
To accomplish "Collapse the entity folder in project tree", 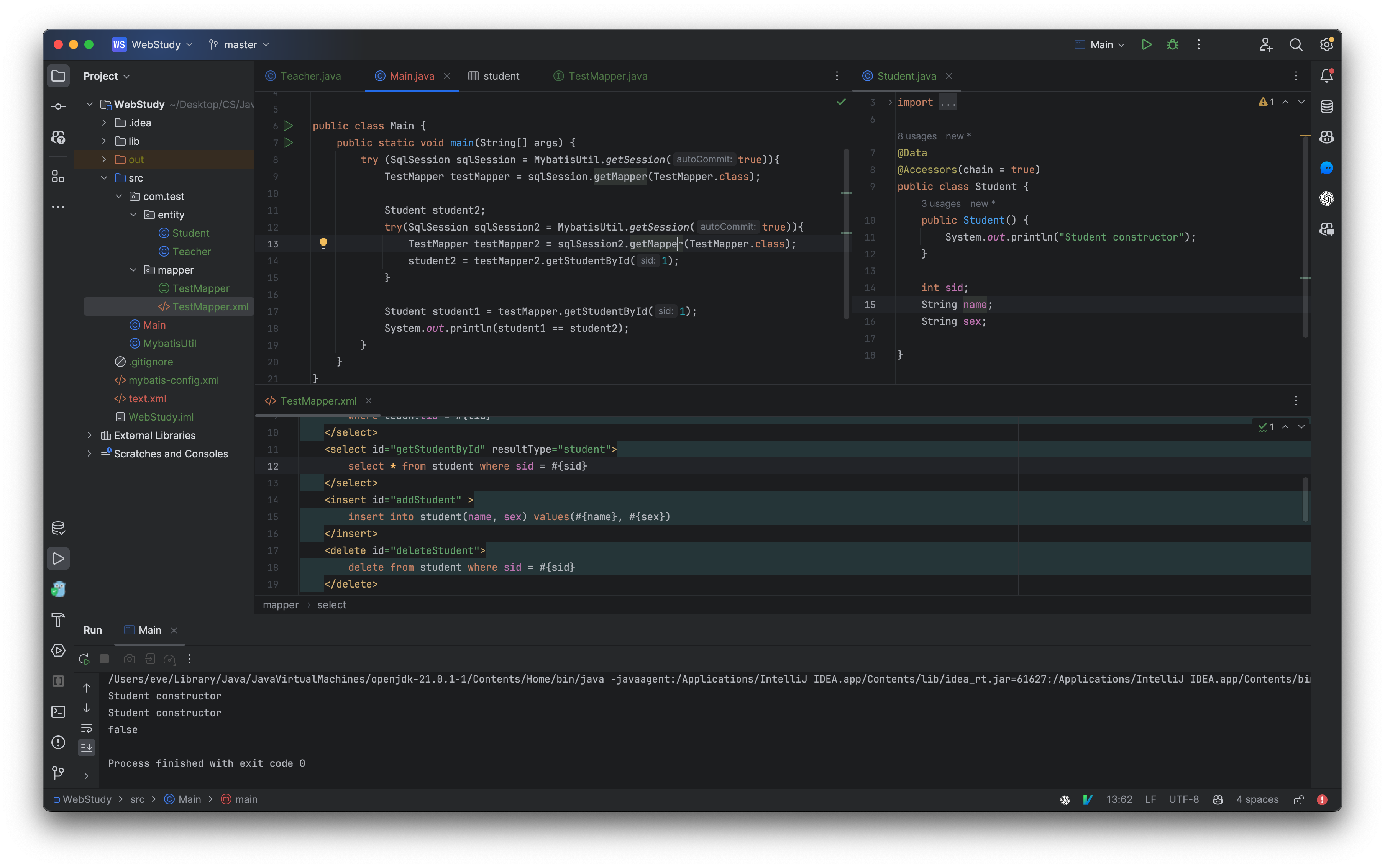I will pos(134,215).
